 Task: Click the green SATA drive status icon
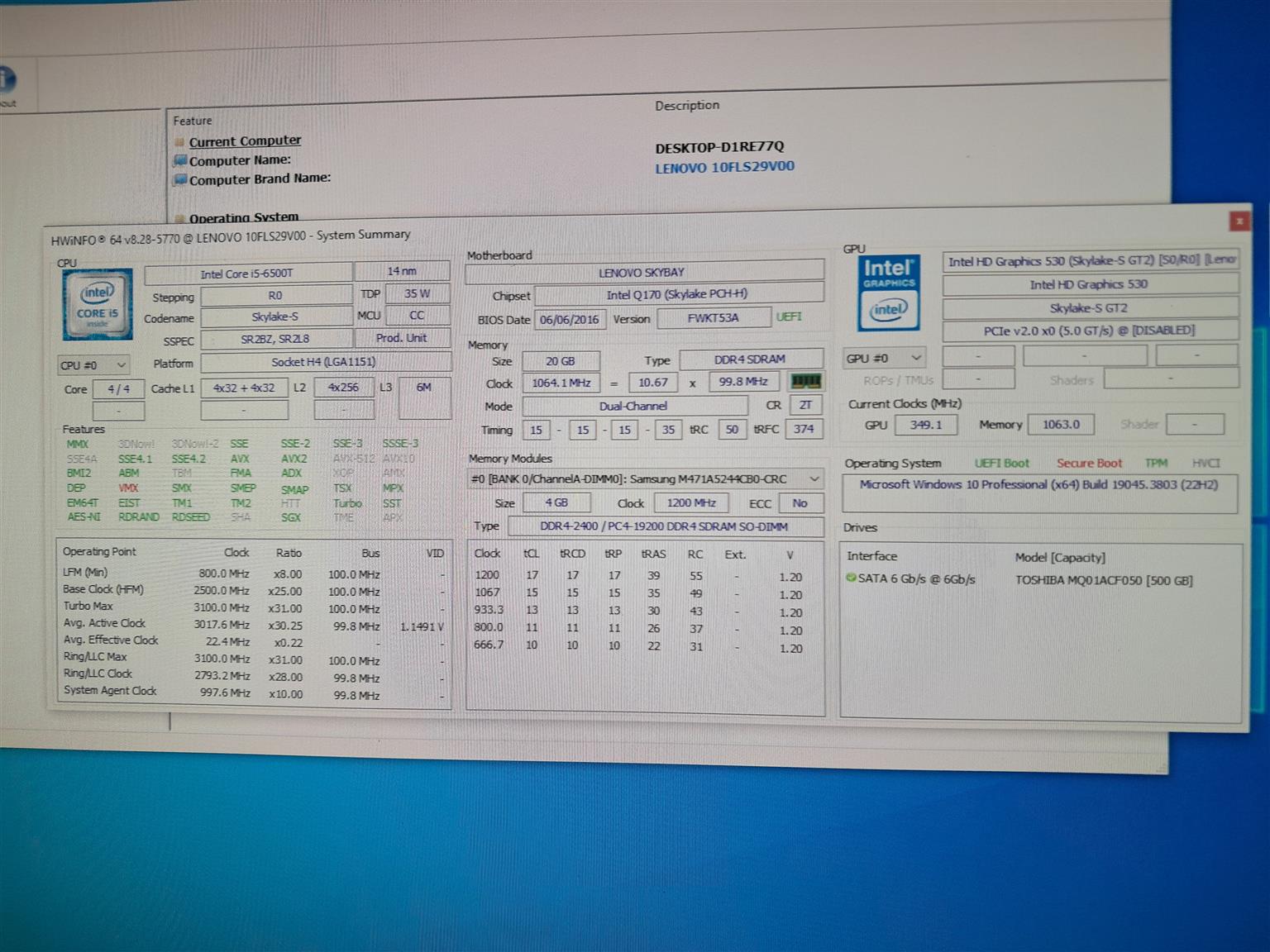pyautogui.click(x=850, y=578)
